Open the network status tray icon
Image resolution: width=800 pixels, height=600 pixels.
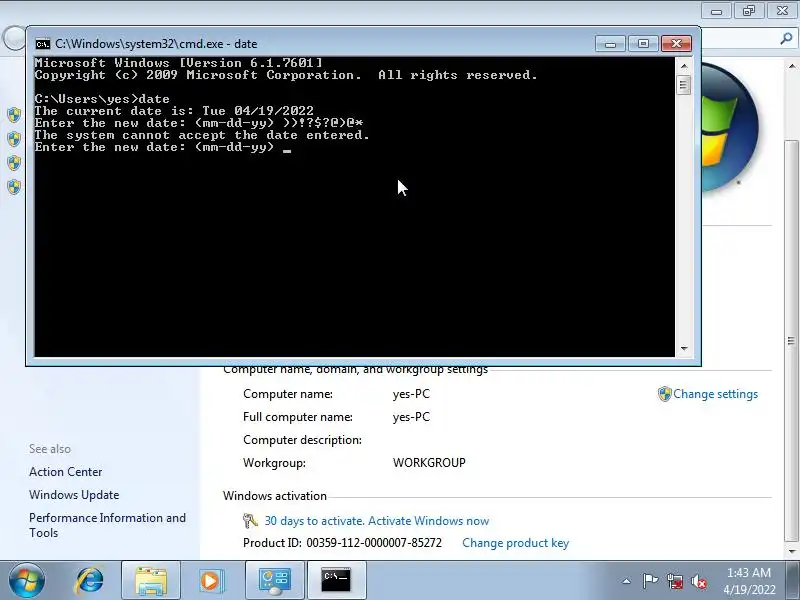click(674, 581)
